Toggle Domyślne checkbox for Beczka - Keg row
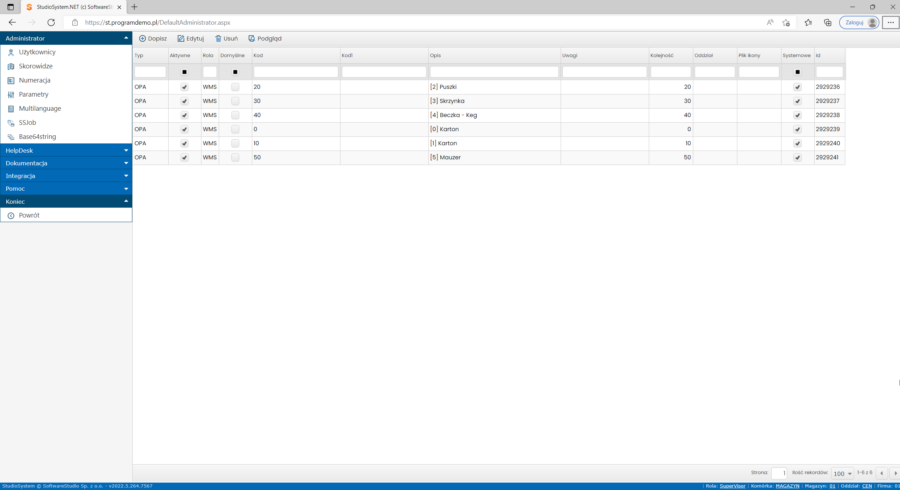Viewport: 900px width, 490px height. [x=235, y=115]
